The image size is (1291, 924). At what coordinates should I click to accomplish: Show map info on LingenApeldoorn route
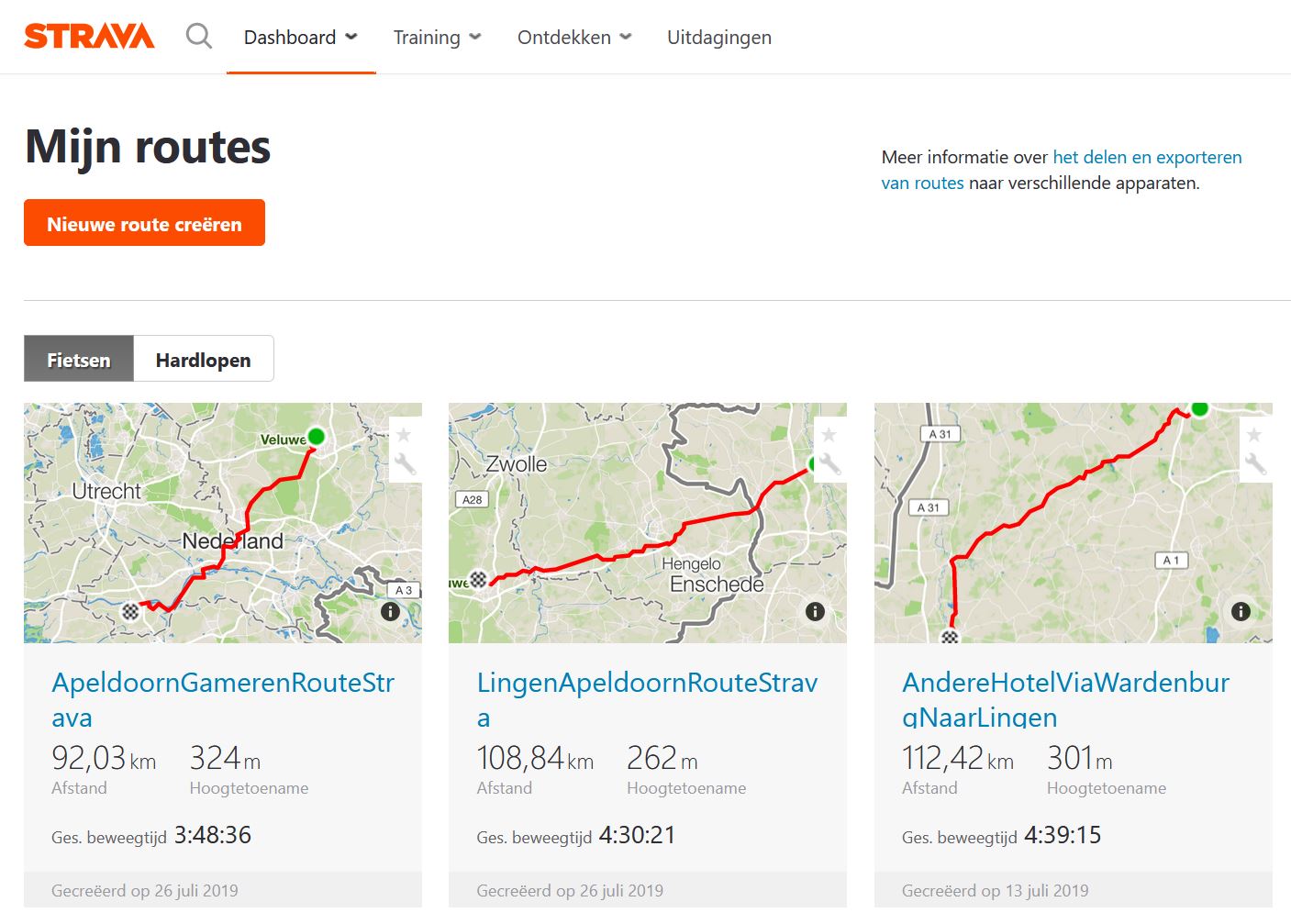click(x=815, y=611)
